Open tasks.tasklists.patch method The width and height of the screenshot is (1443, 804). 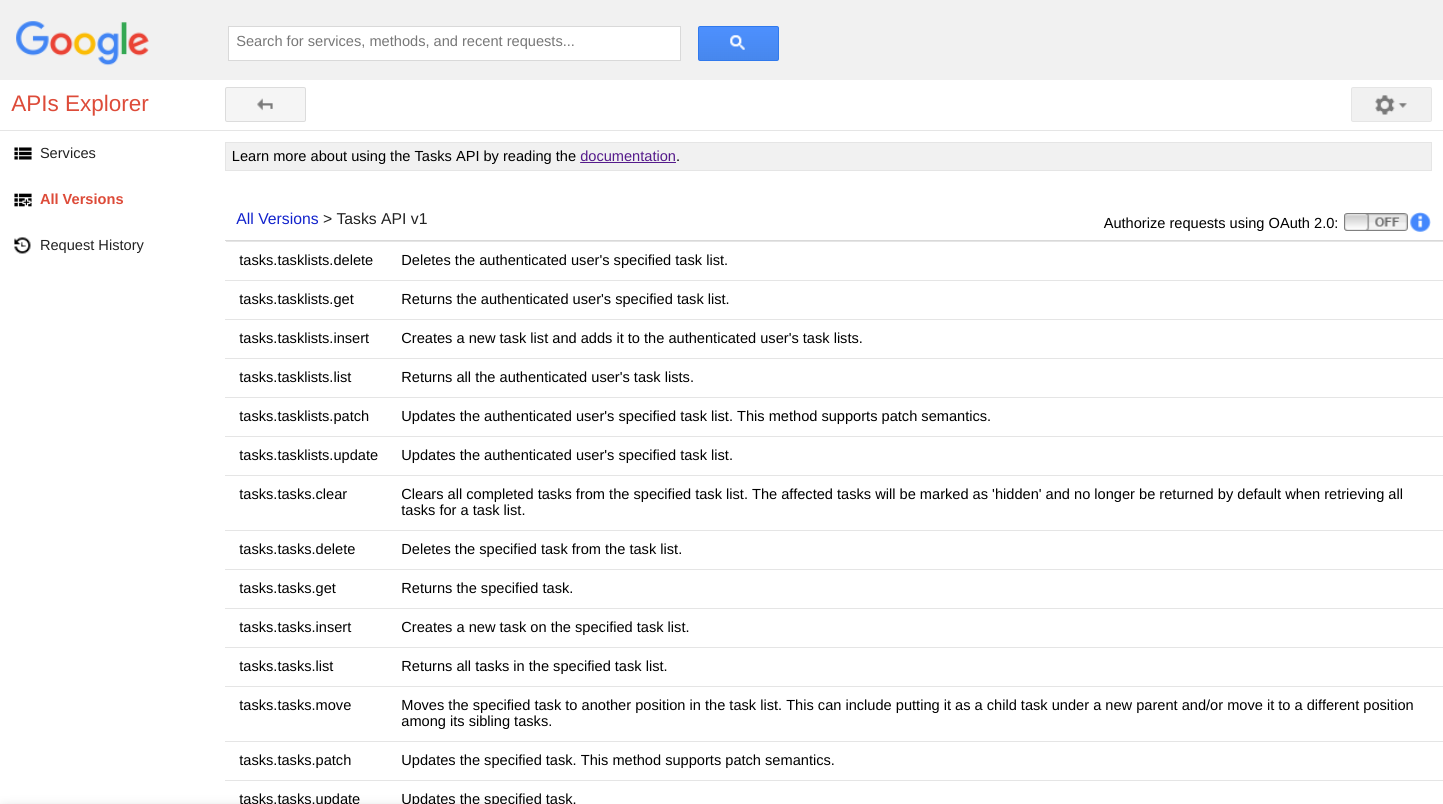pyautogui.click(x=304, y=416)
